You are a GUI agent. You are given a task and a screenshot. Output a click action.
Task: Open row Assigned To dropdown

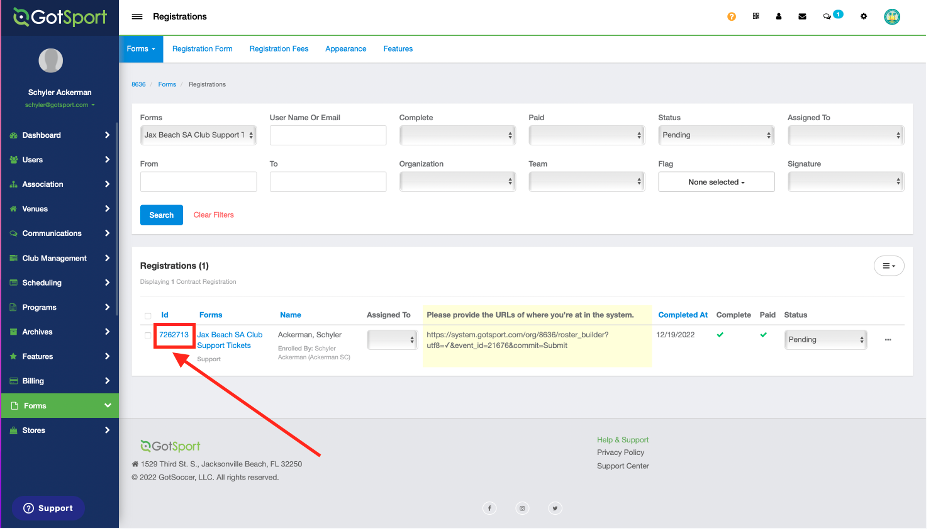(x=392, y=340)
